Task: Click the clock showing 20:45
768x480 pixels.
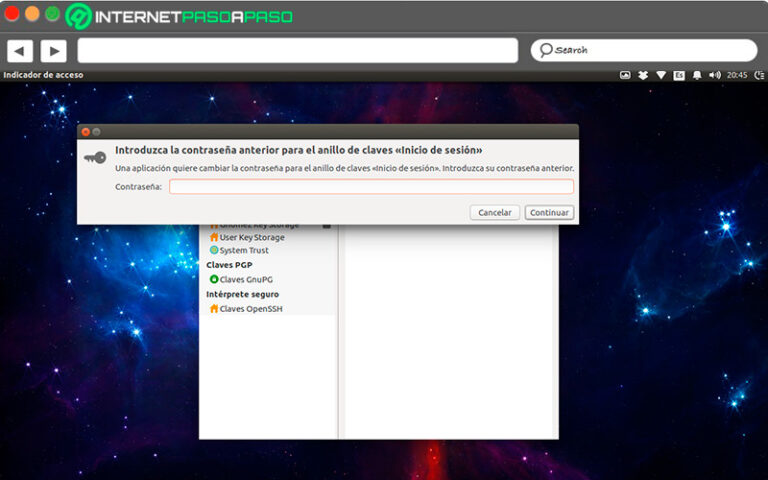Action: (x=737, y=75)
